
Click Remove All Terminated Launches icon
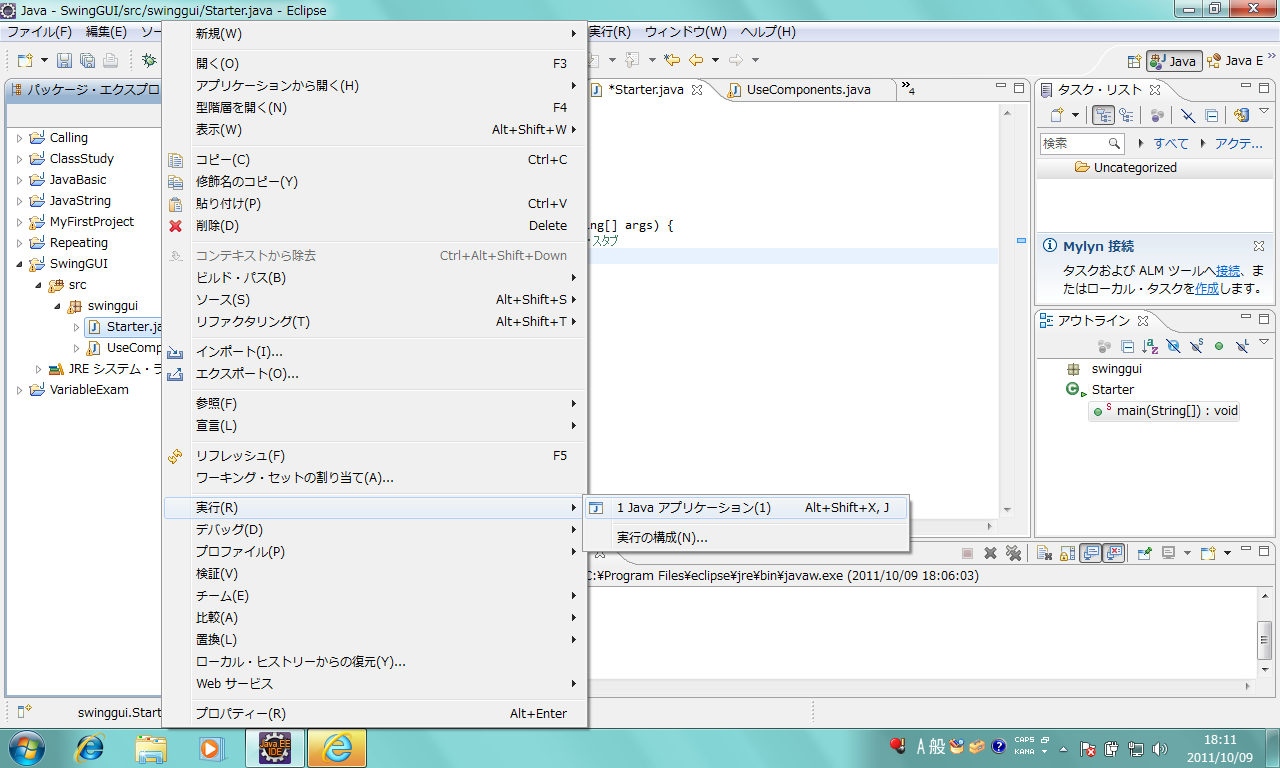1013,553
